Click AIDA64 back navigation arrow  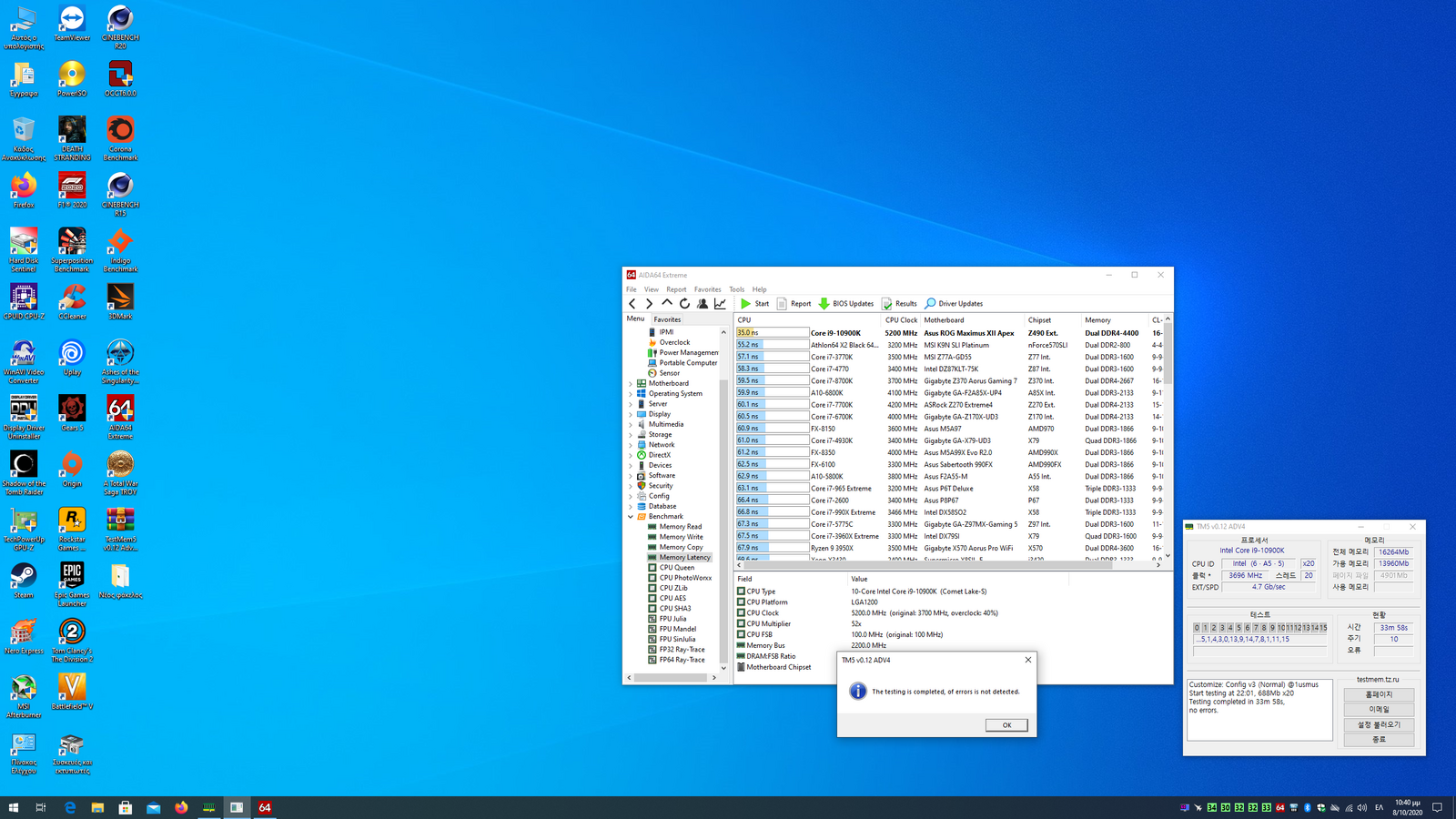tap(632, 304)
